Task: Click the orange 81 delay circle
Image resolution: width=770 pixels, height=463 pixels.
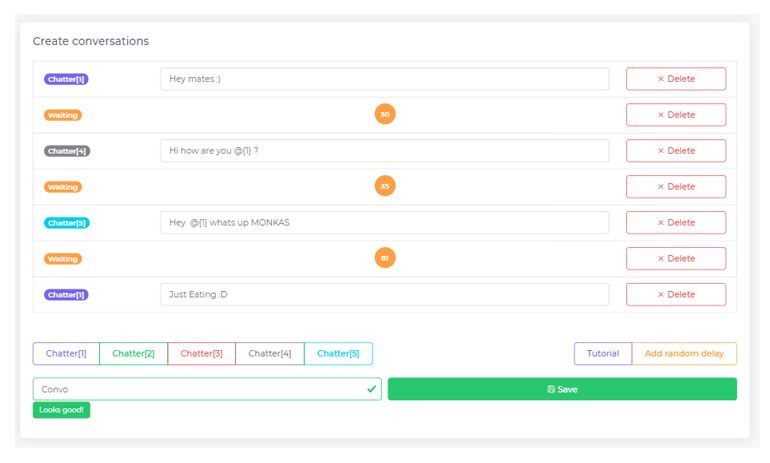Action: (x=385, y=258)
